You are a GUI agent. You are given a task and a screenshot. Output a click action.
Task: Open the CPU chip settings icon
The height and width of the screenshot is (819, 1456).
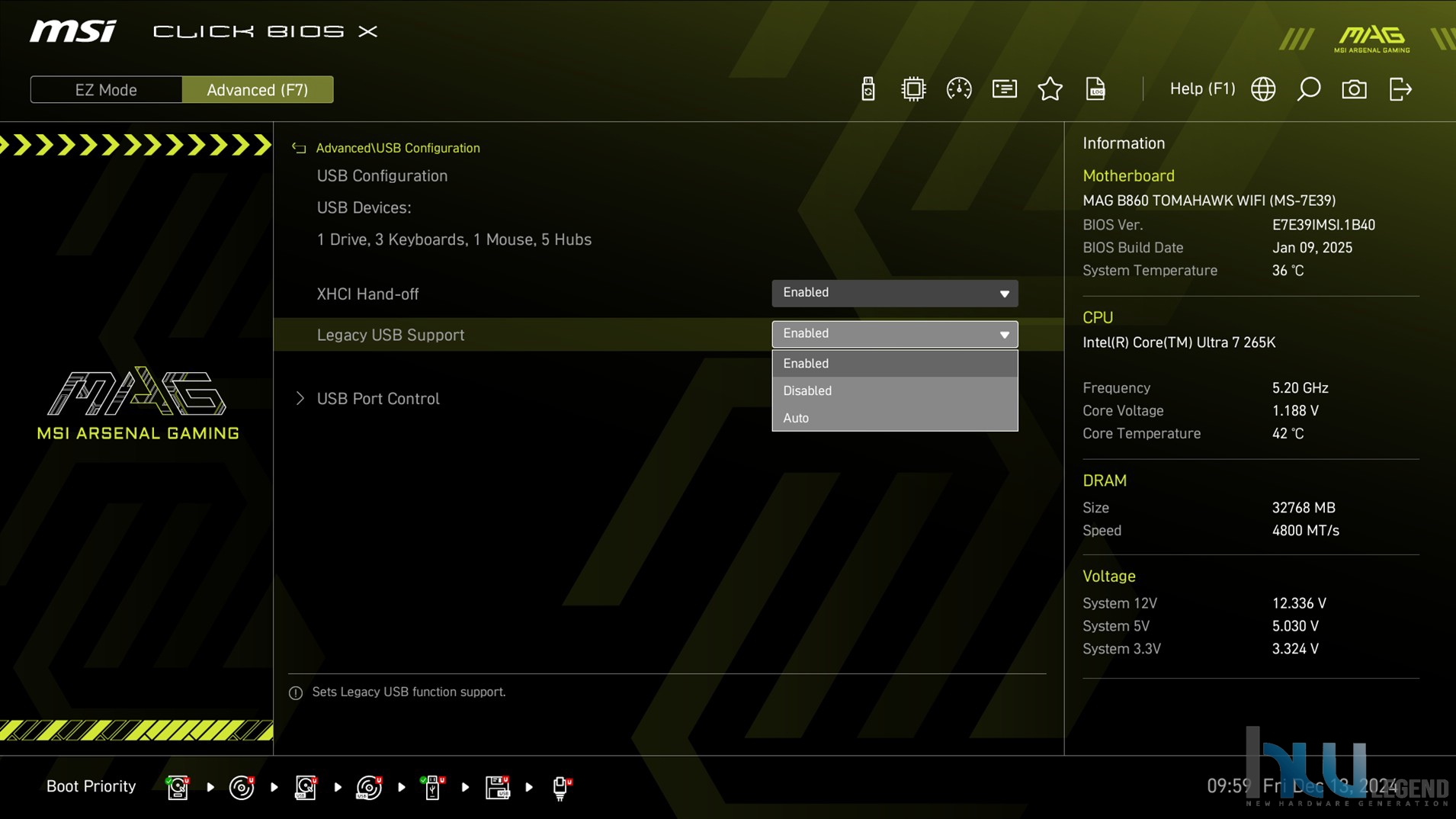(x=912, y=89)
